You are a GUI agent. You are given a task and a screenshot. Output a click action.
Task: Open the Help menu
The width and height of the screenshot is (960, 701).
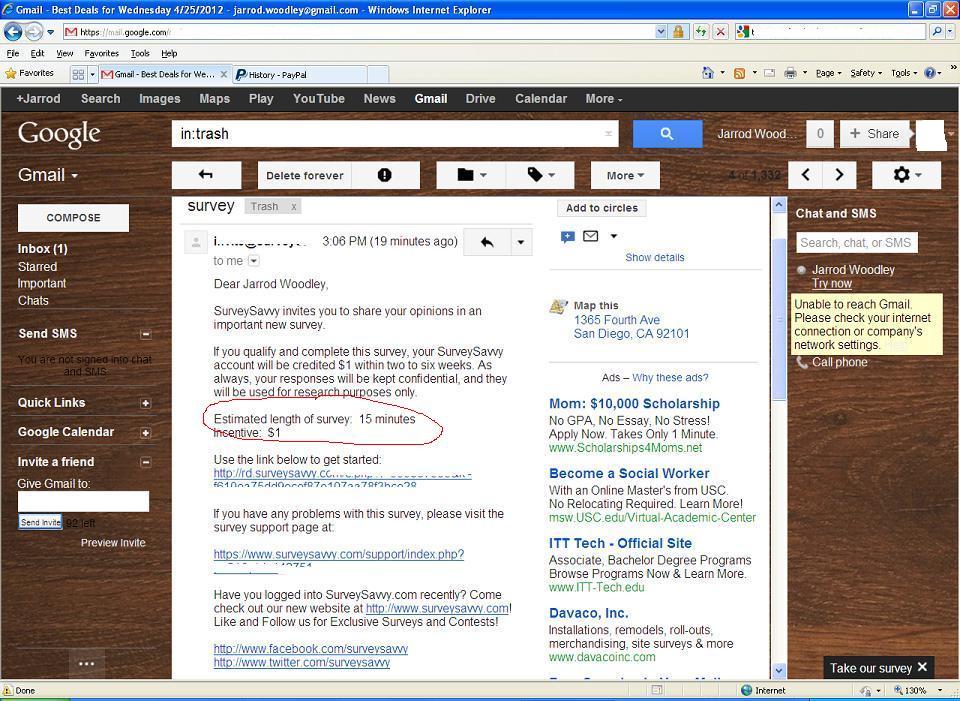pyautogui.click(x=169, y=53)
